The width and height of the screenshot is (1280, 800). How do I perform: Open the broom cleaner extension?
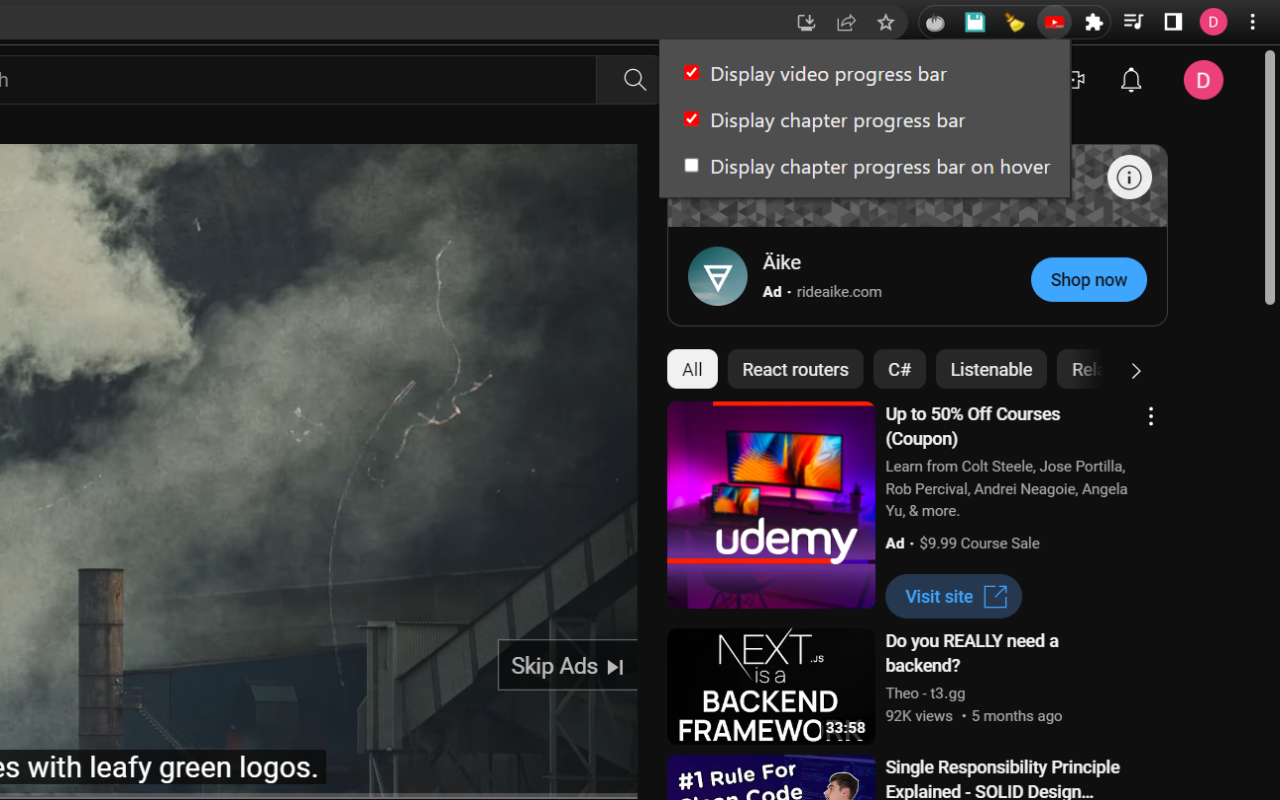[1015, 22]
